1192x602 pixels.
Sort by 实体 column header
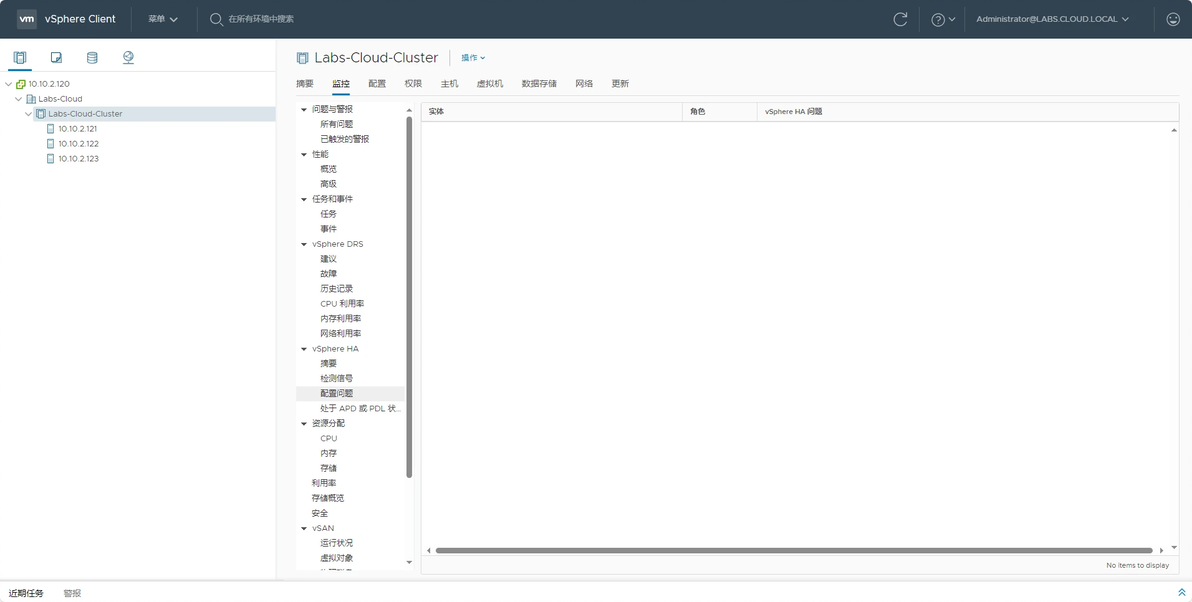(552, 112)
